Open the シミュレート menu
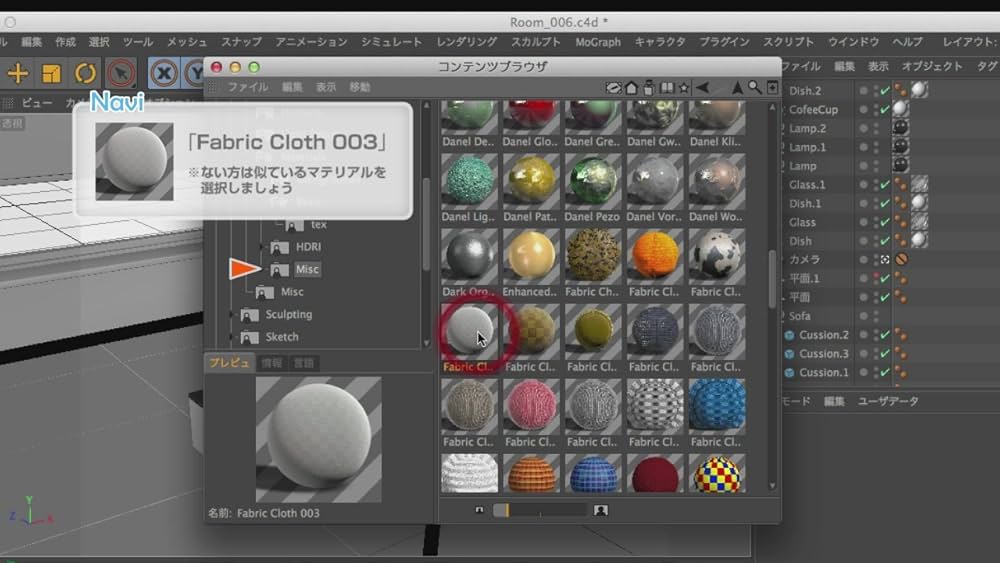The height and width of the screenshot is (563, 1000). 391,42
